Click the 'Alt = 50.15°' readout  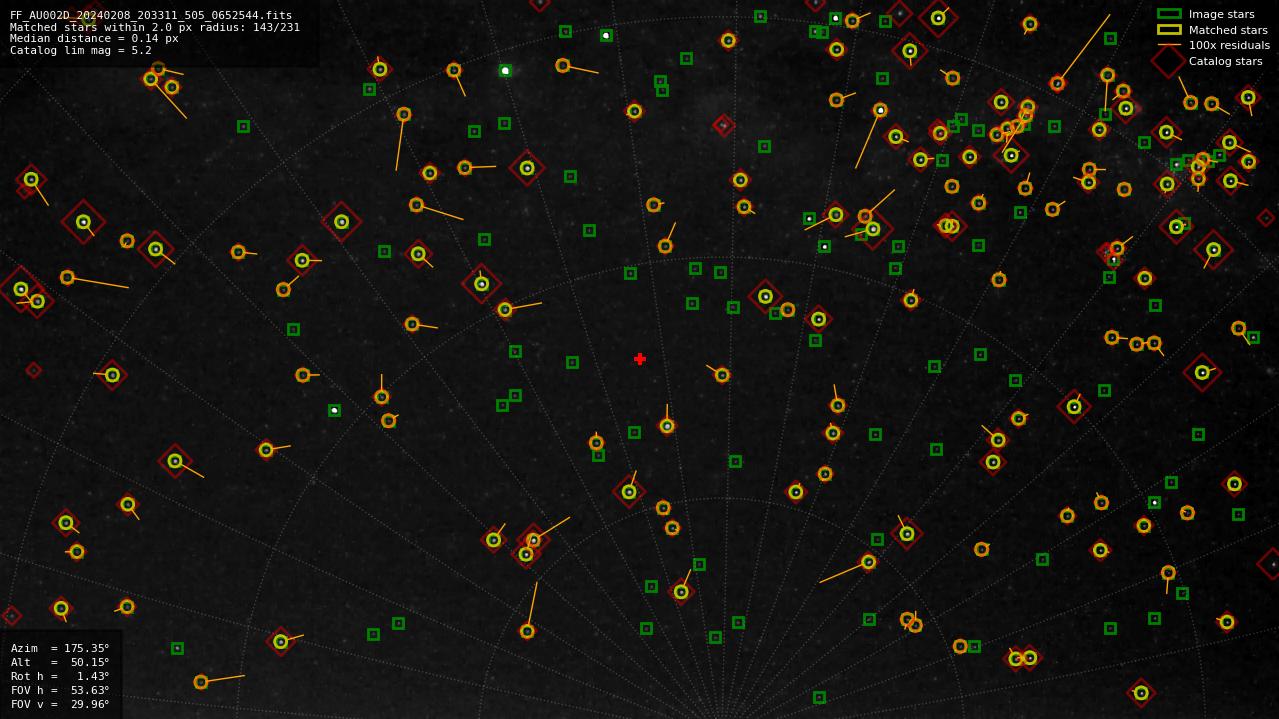(x=60, y=662)
